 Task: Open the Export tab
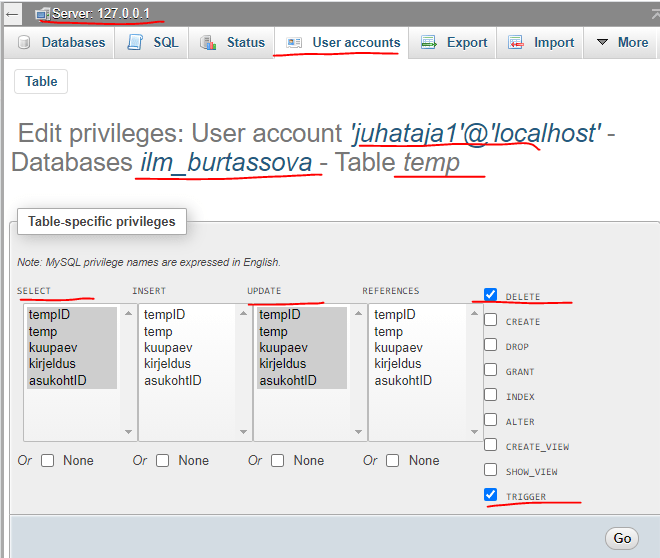click(455, 43)
